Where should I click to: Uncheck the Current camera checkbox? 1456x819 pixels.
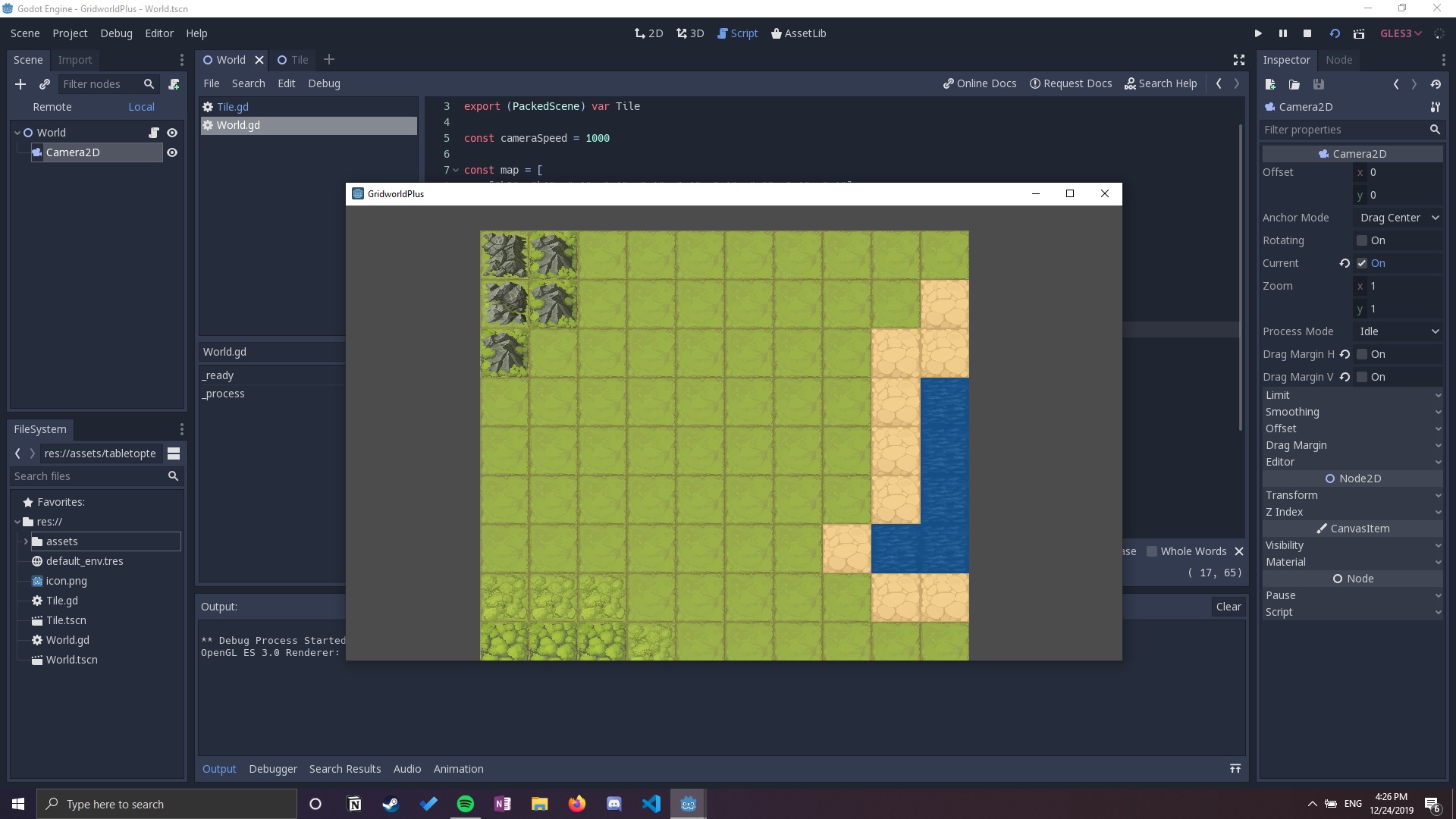coord(1363,263)
